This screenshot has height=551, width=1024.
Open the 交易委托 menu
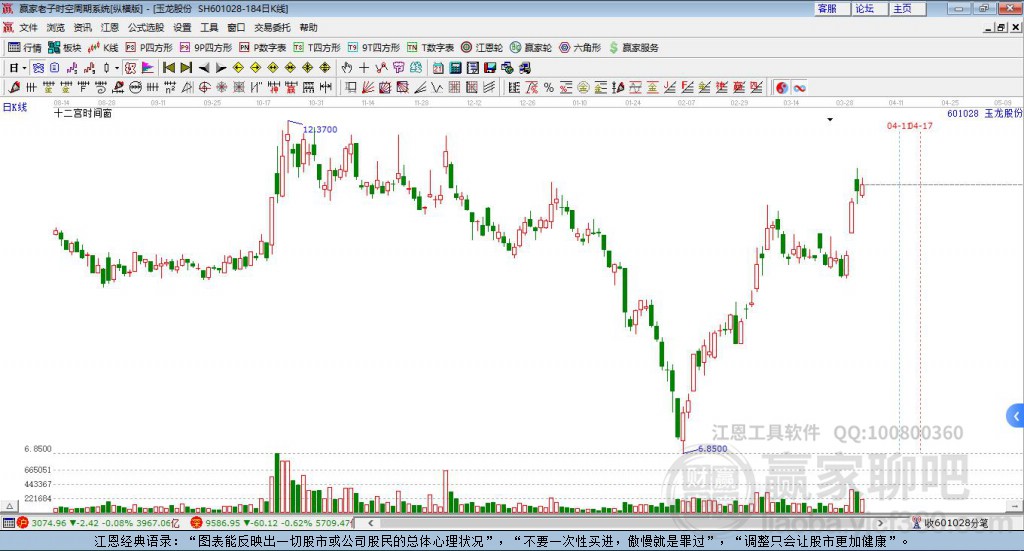pyautogui.click(x=272, y=27)
